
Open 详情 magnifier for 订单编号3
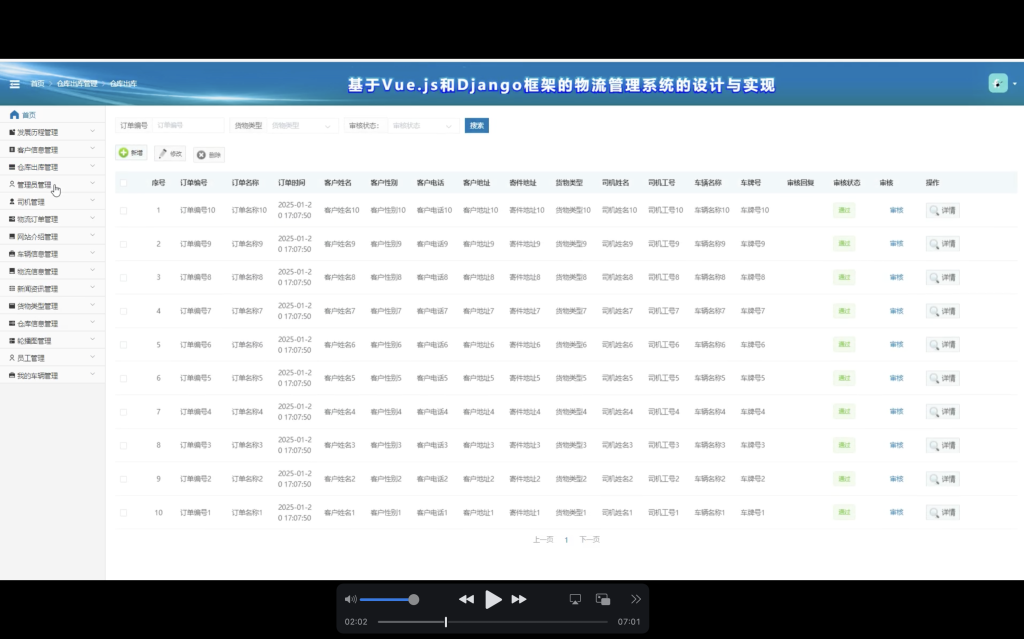[942, 445]
